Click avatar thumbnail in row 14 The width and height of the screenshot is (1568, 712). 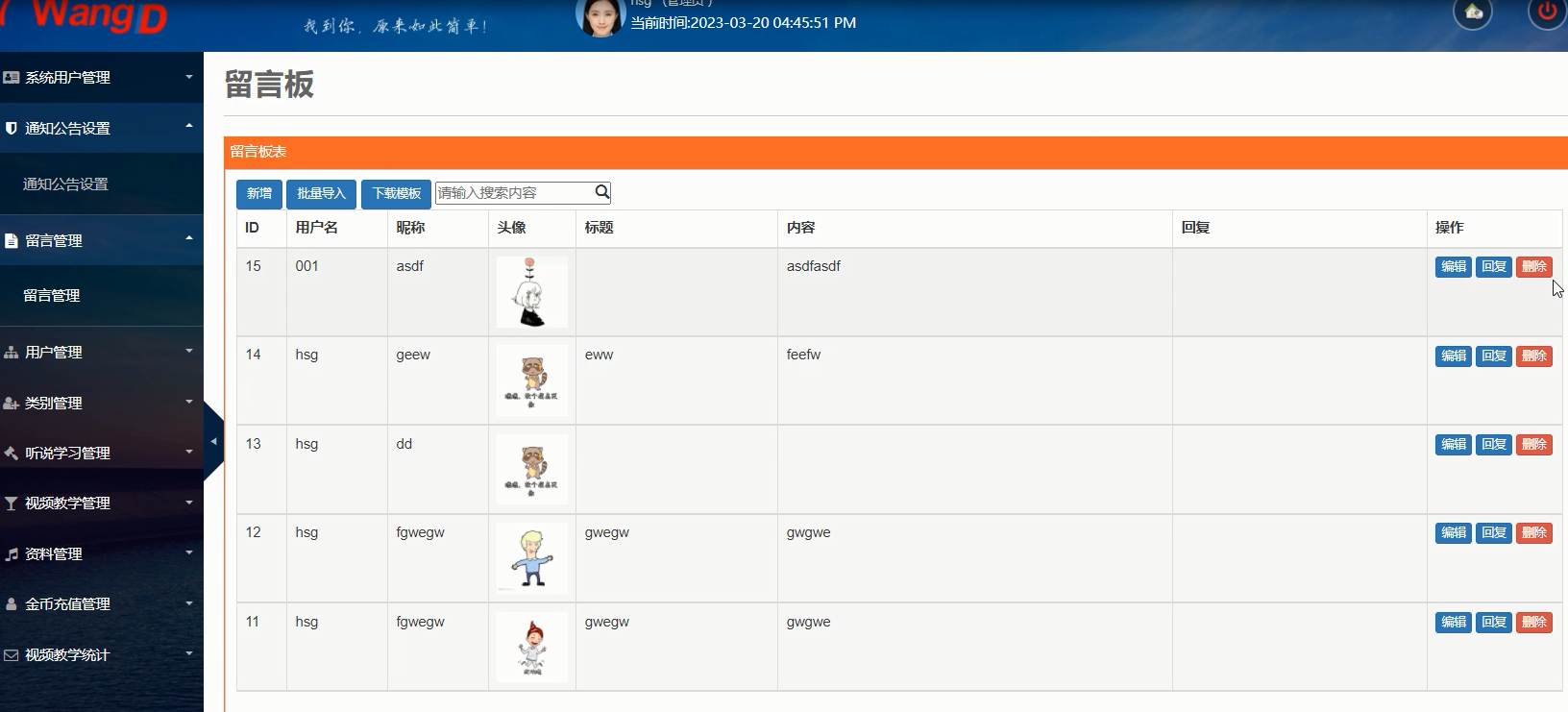pos(532,381)
